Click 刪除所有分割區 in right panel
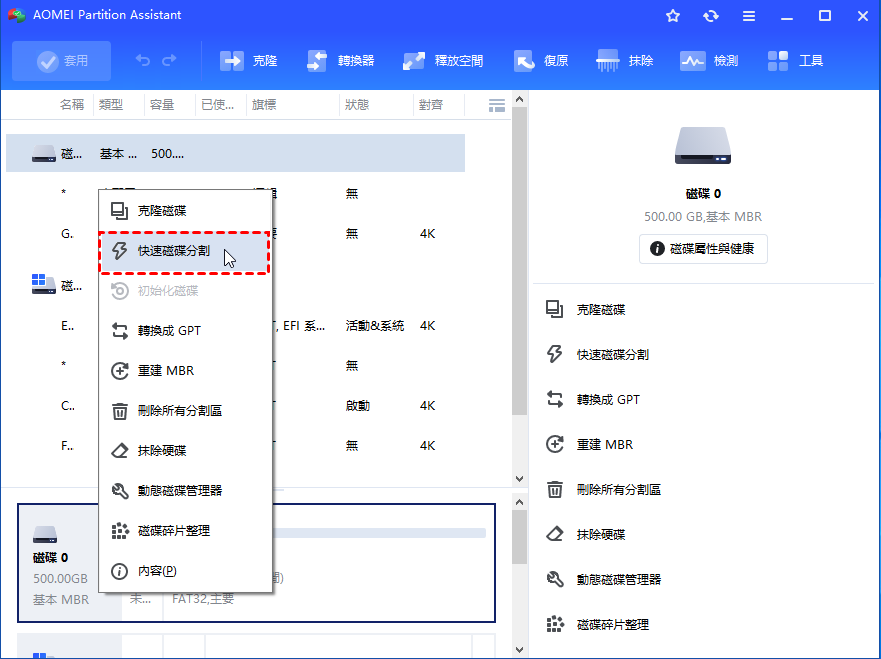 click(x=603, y=489)
